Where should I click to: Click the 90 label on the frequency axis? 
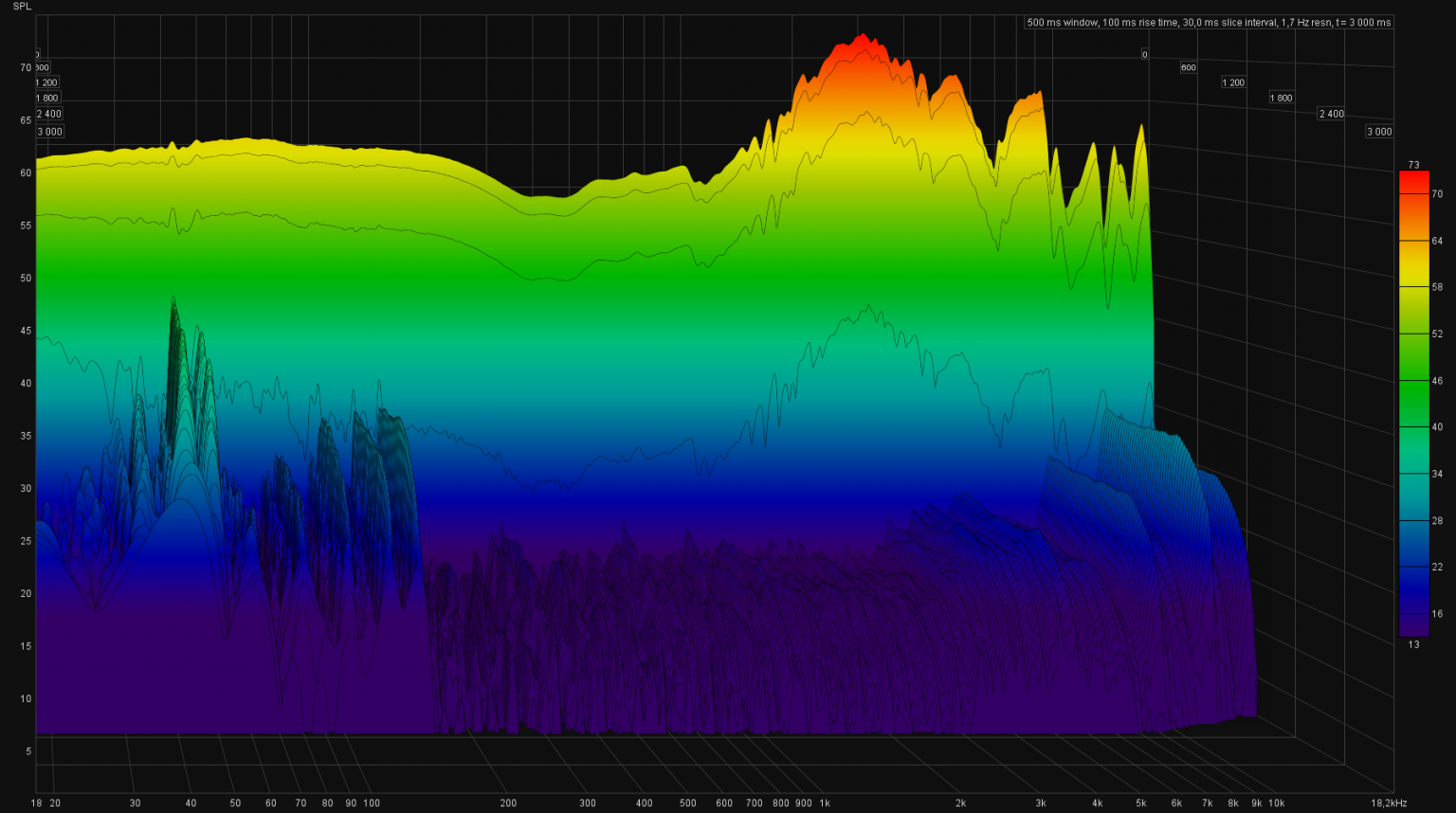tap(351, 803)
